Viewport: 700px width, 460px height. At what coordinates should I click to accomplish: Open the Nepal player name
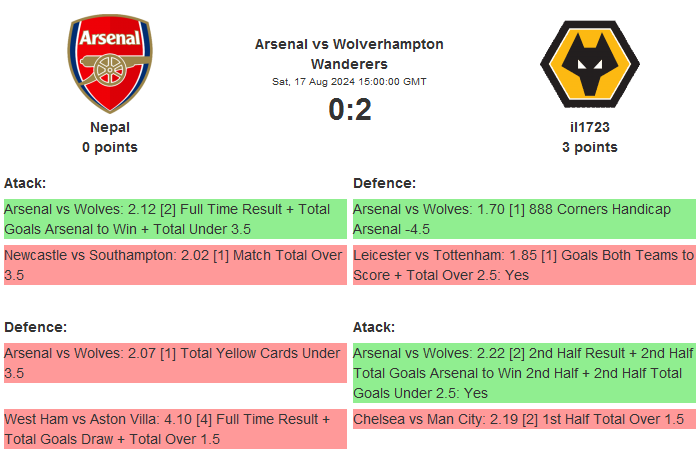(110, 127)
